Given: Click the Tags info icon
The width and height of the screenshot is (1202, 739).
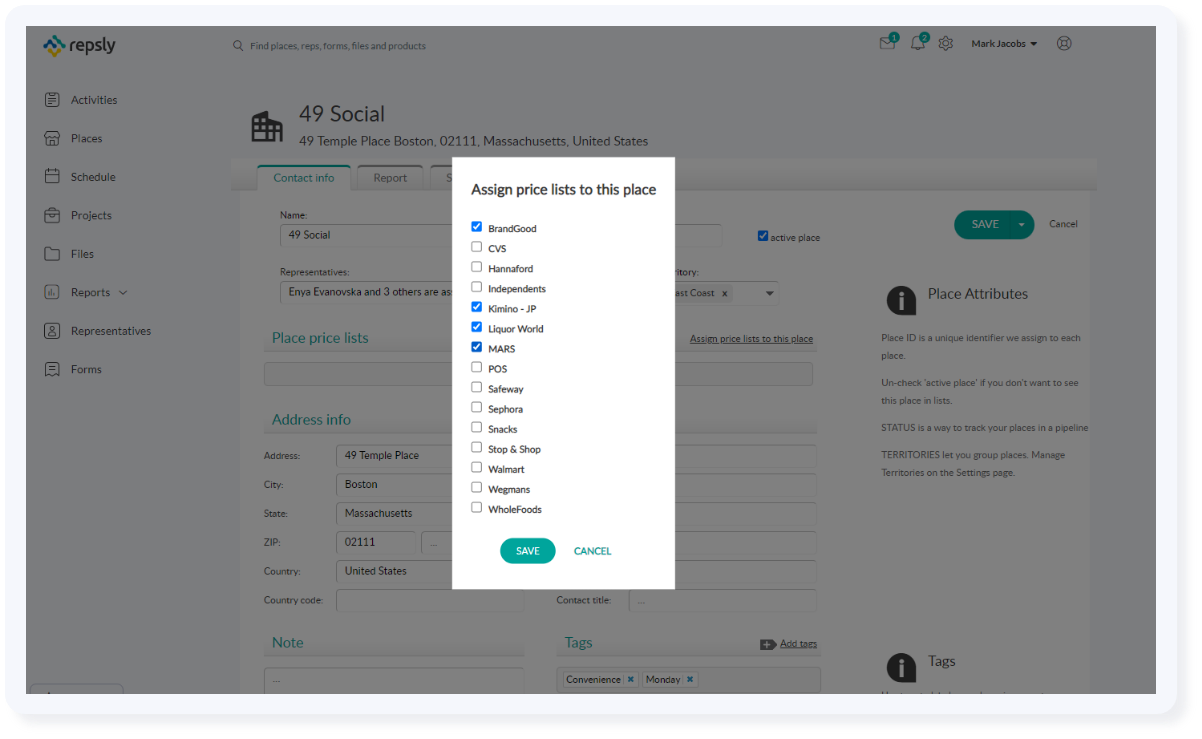Looking at the screenshot, I should pyautogui.click(x=901, y=667).
